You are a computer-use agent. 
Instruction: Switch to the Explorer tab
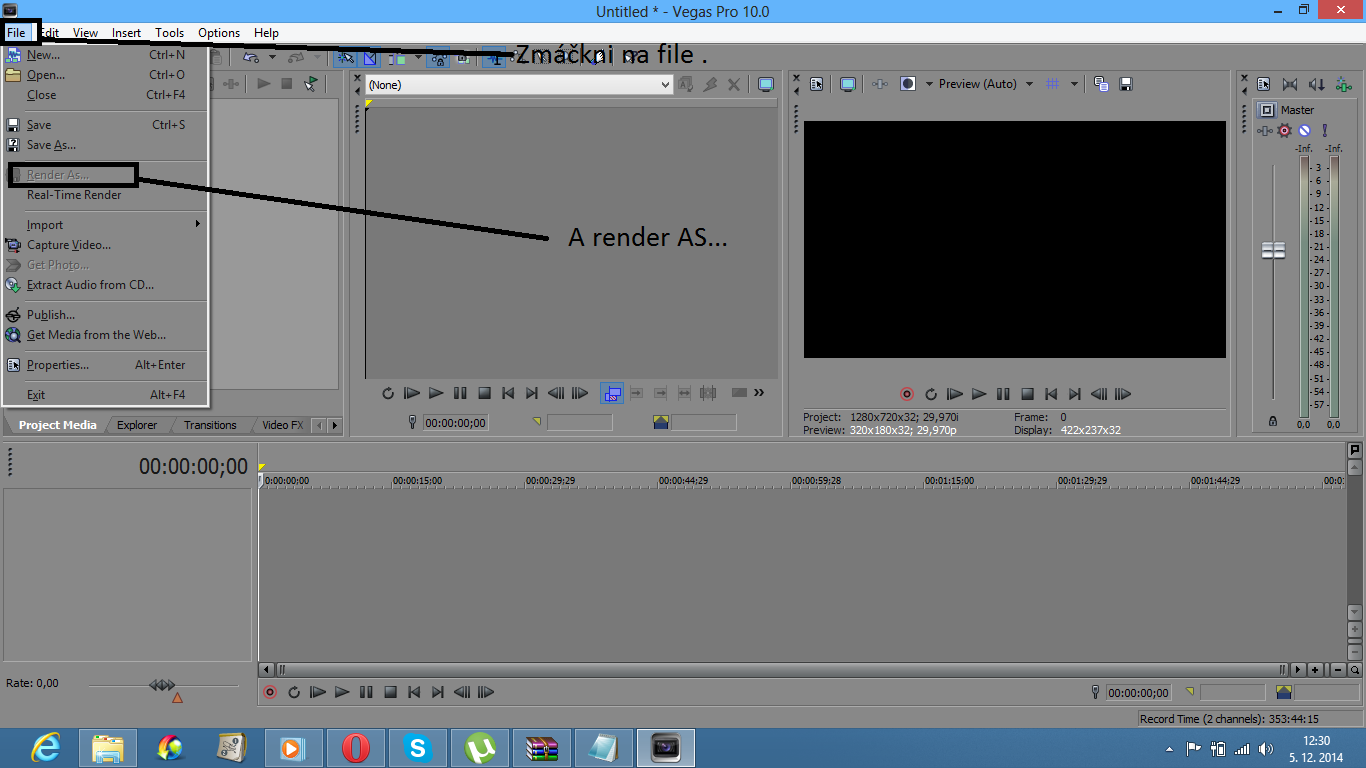[137, 425]
